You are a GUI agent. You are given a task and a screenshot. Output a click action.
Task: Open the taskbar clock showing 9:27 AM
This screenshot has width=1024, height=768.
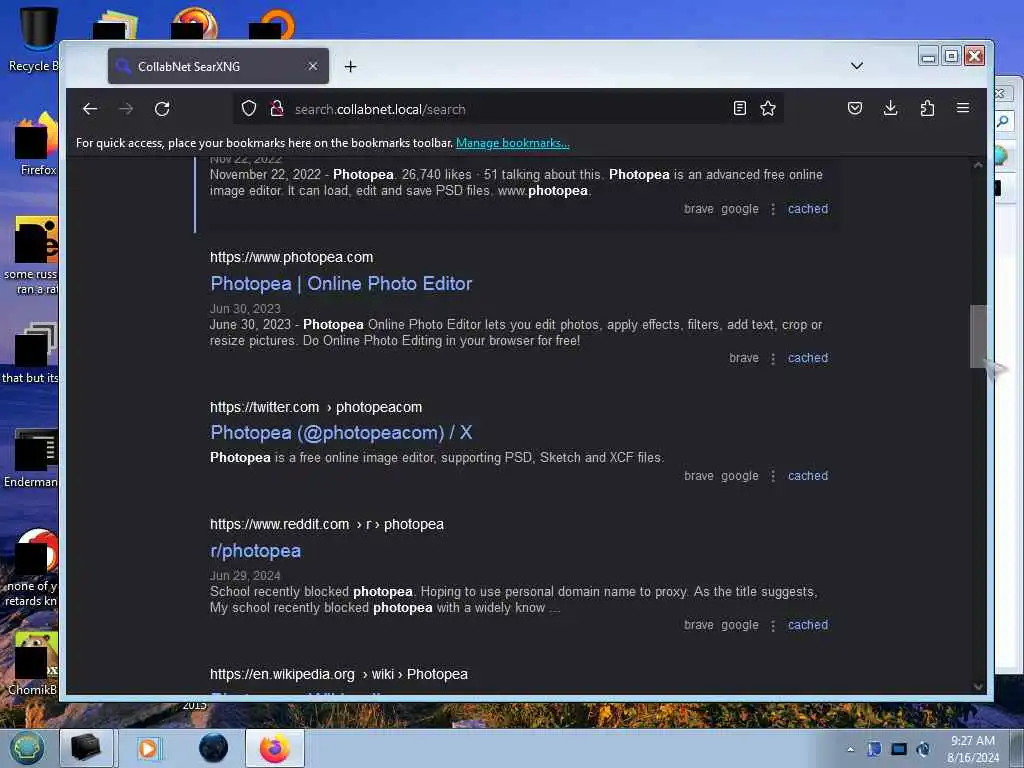(972, 749)
